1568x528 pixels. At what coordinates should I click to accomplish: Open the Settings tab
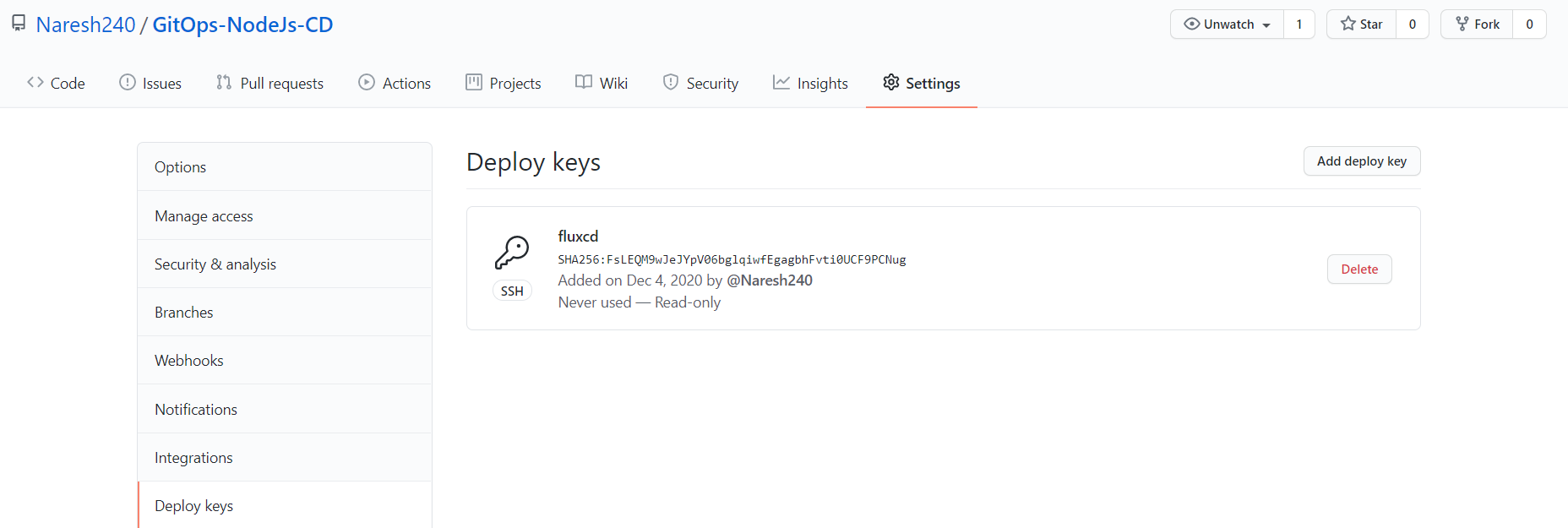(x=922, y=83)
